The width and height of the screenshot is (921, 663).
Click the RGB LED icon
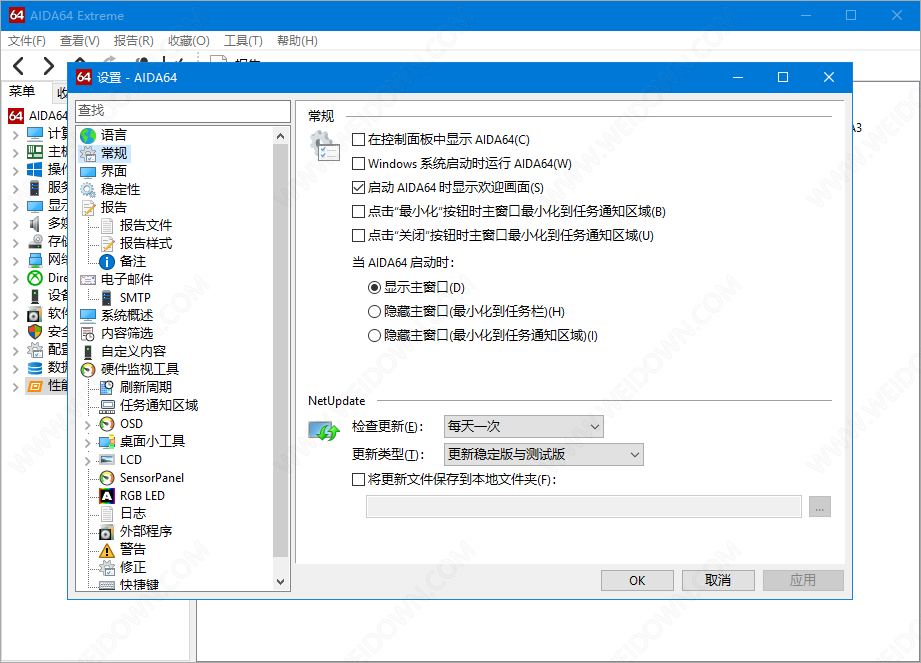pyautogui.click(x=107, y=496)
